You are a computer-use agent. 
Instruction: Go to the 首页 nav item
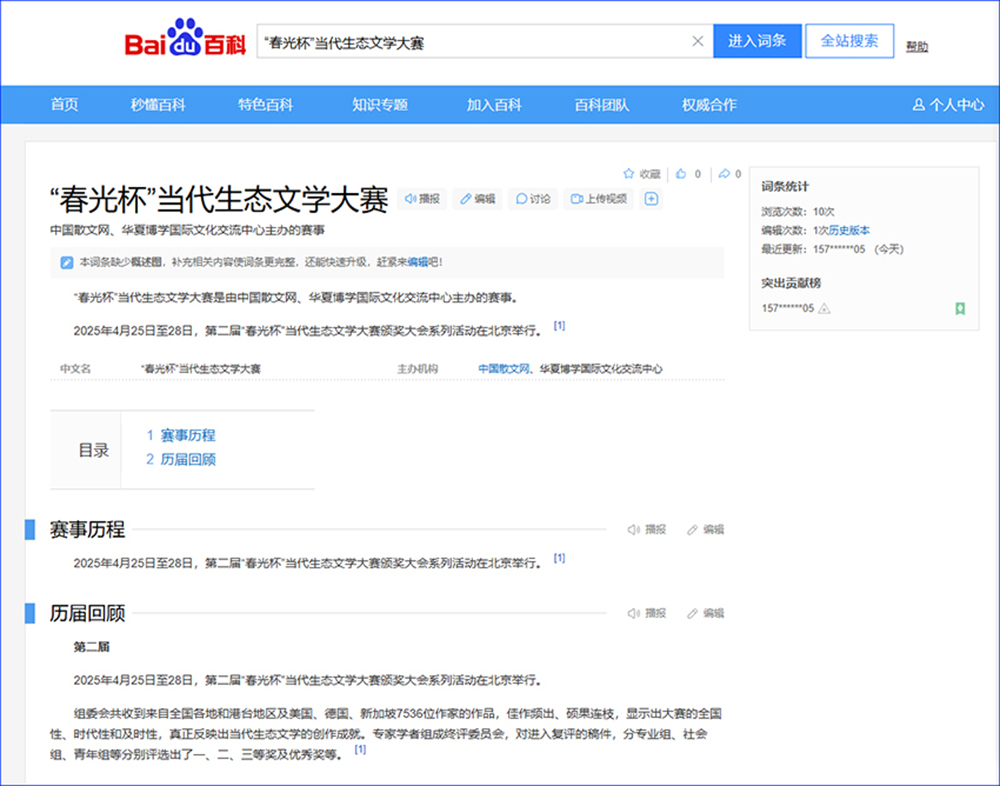64,105
